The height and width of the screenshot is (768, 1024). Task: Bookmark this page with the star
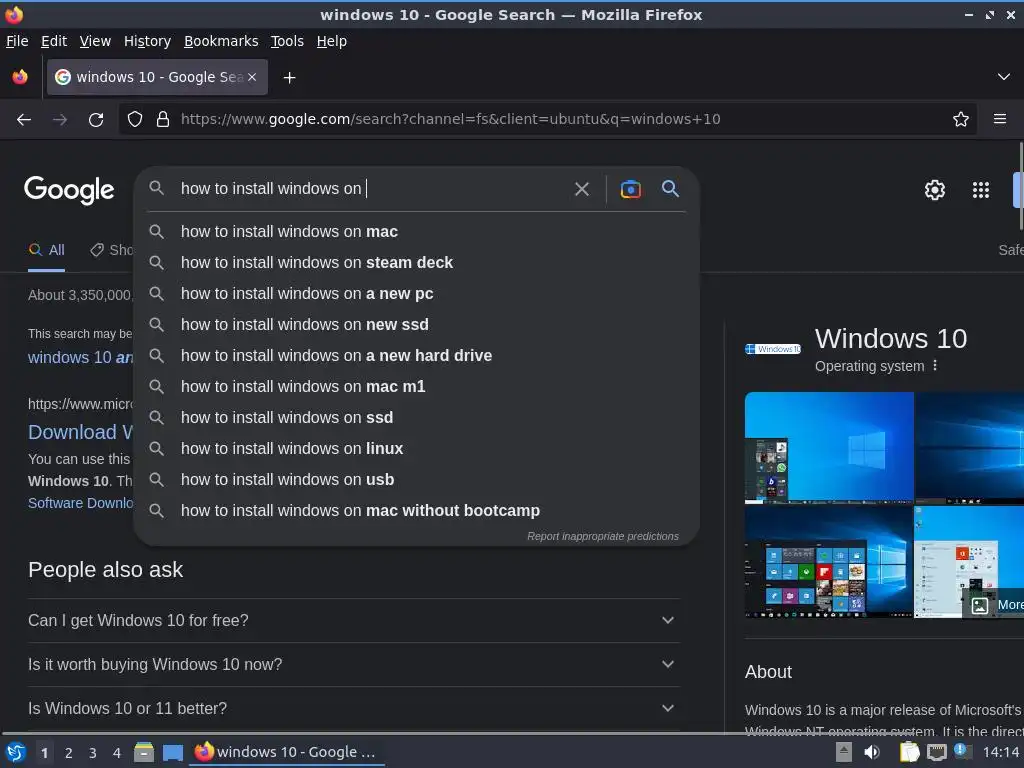961,119
